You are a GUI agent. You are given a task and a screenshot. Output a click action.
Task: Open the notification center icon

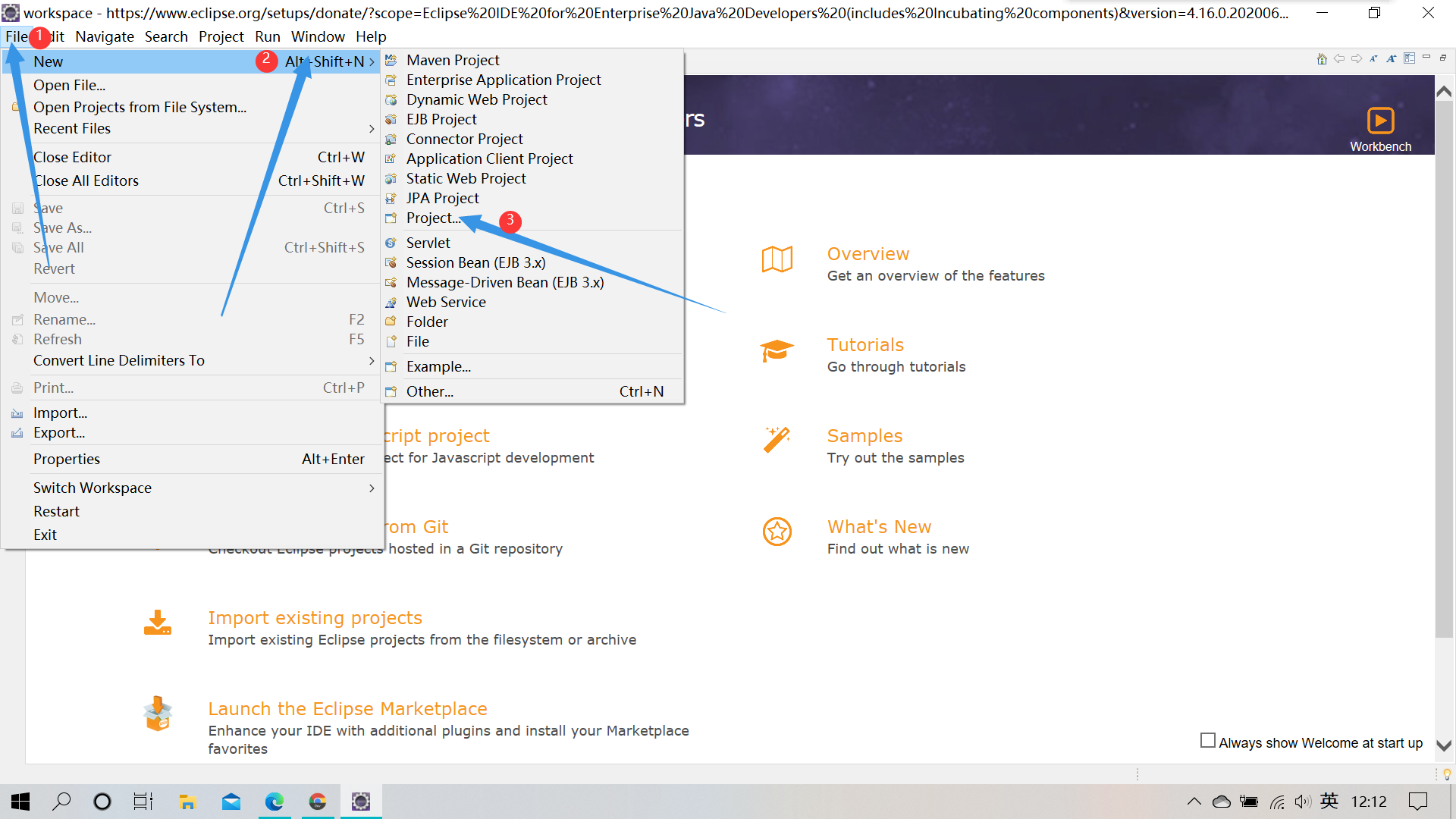1417,802
